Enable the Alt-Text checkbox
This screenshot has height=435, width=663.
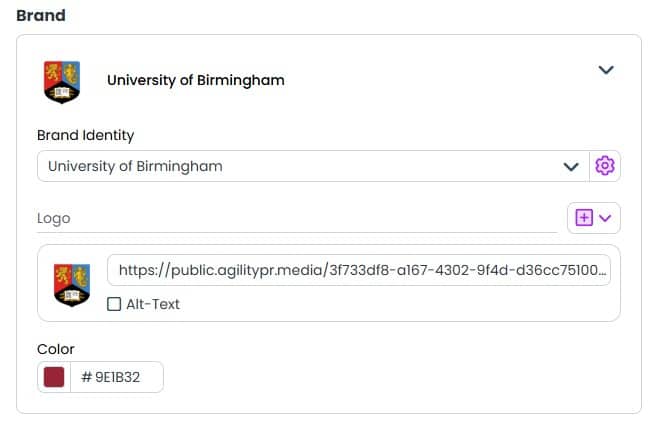tap(114, 304)
